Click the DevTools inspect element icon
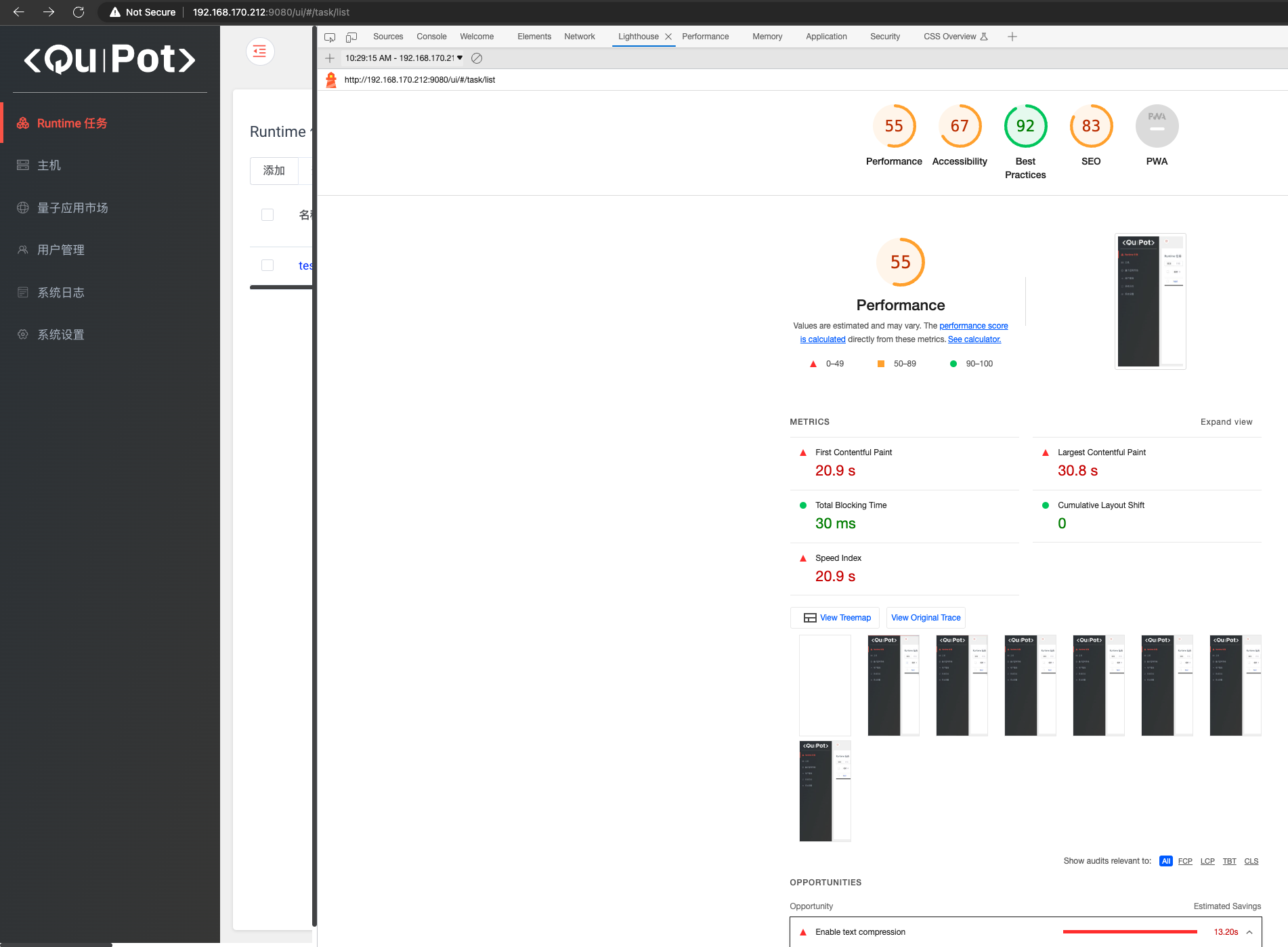 [x=330, y=37]
